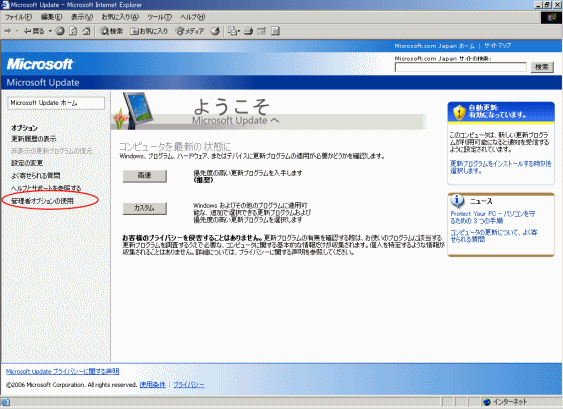Screen dimensions: 563x409
Task: Open the ファイル(F) menu
Action: 18,17
